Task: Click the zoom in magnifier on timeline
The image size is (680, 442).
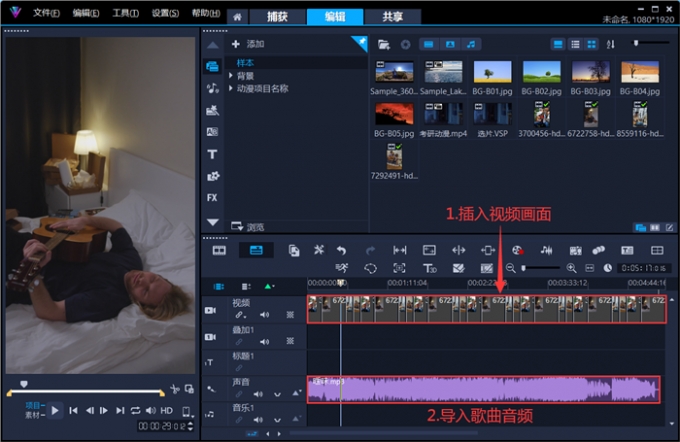Action: 572,268
